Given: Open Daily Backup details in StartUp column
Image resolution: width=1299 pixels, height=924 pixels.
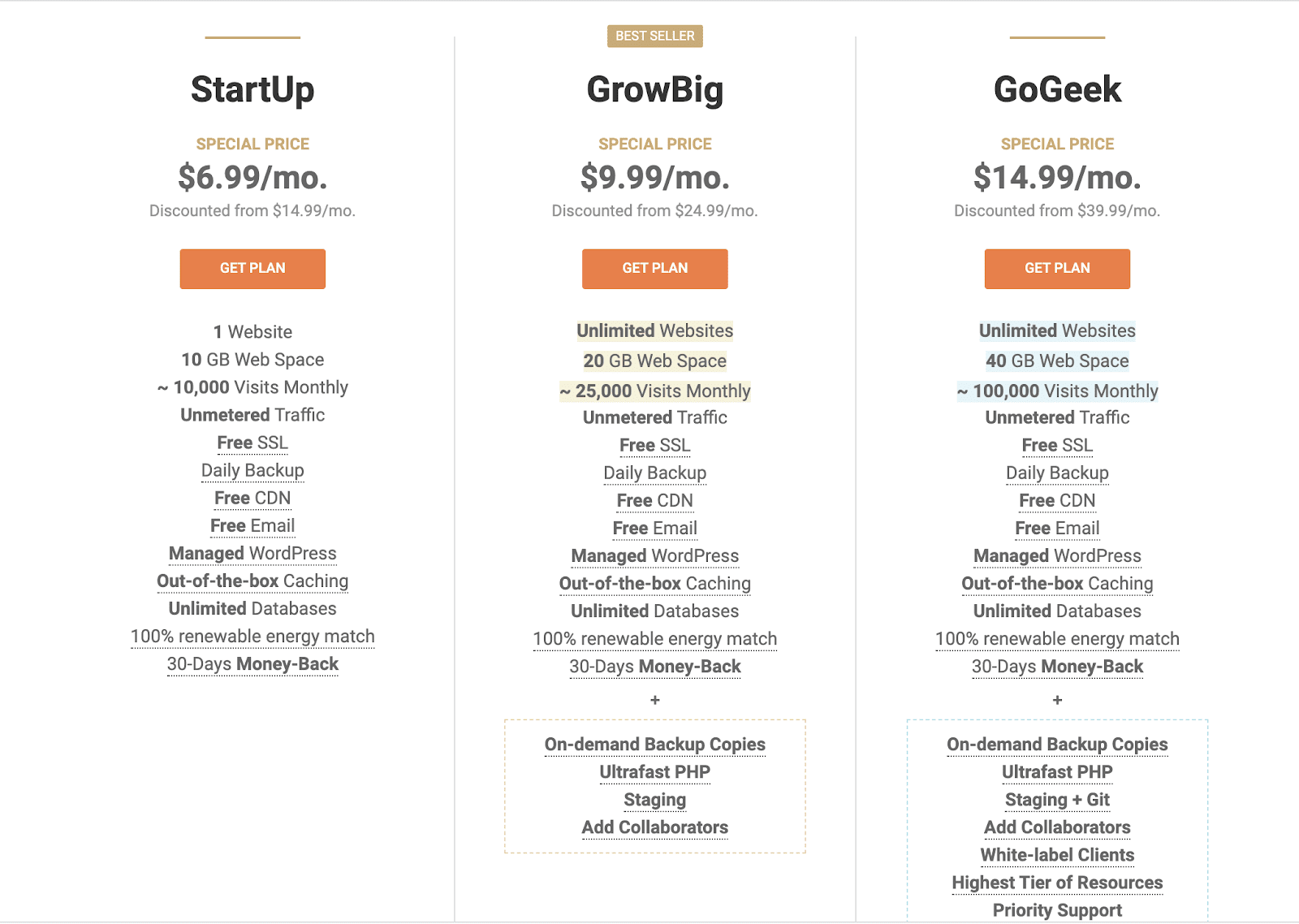Looking at the screenshot, I should [x=252, y=470].
